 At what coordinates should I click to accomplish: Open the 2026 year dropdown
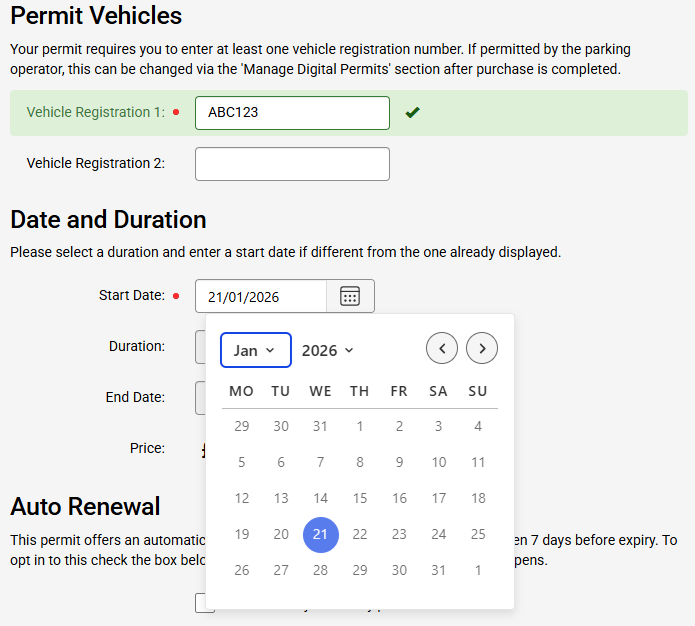point(328,350)
